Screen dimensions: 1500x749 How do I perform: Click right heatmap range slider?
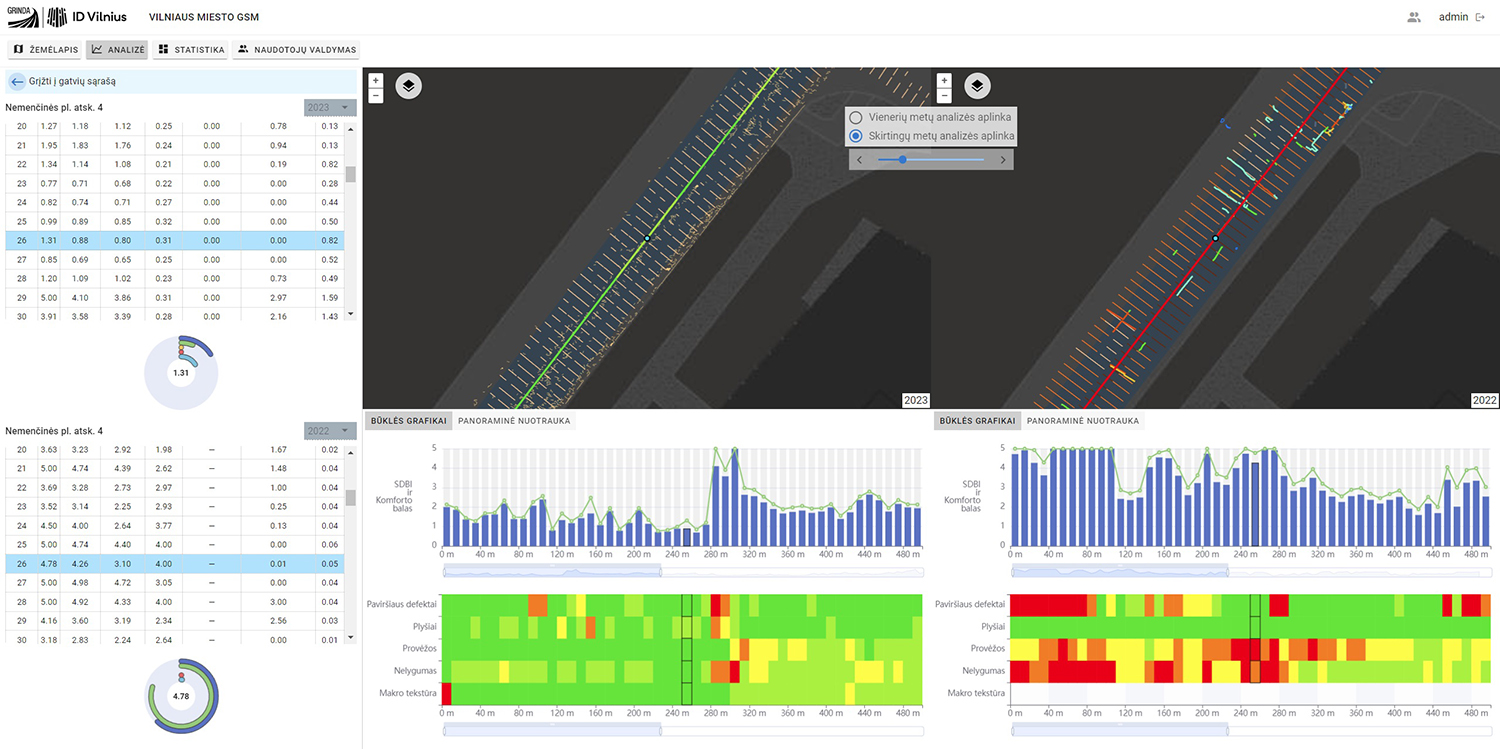1120,730
